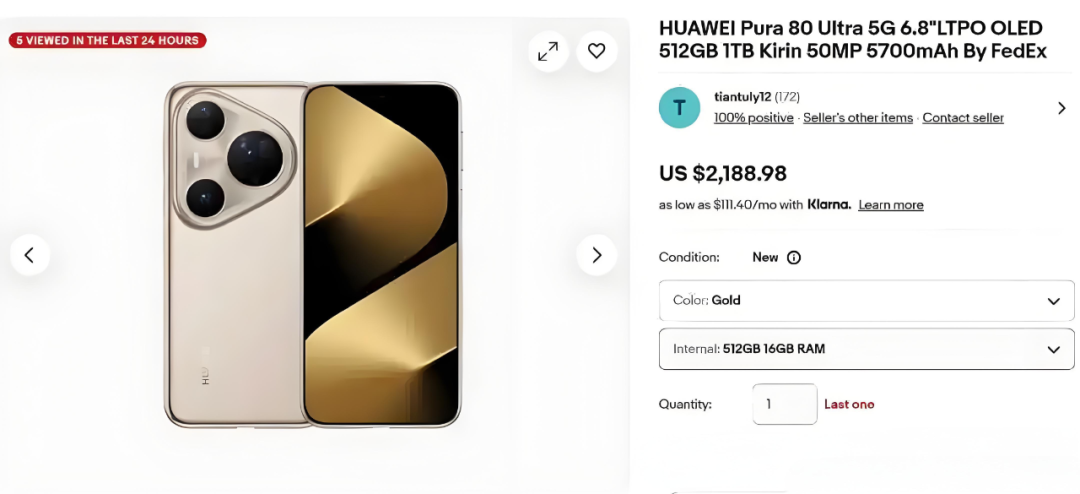Open the Color dropdown showing Gold
1080x494 pixels.
coord(866,301)
